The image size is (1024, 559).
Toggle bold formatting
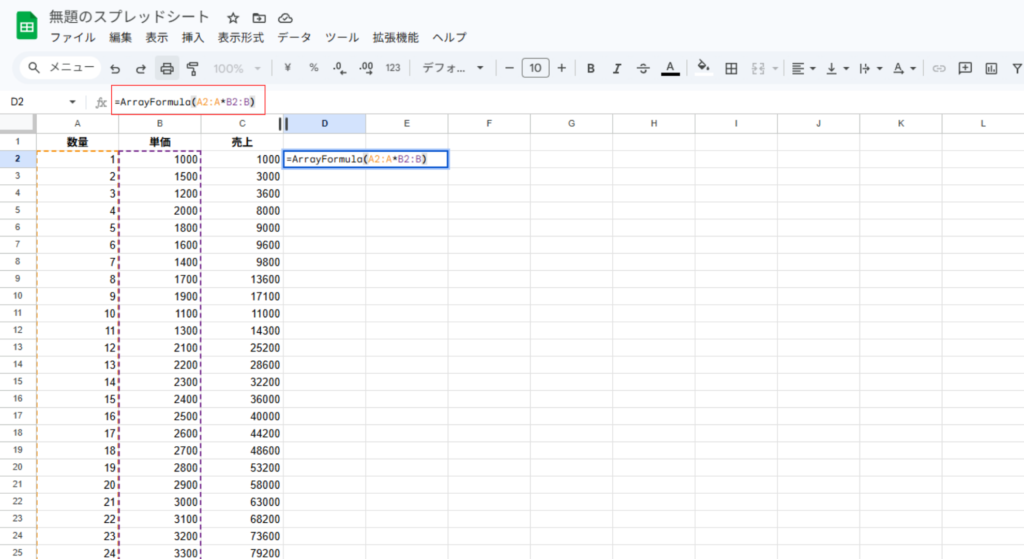tap(591, 69)
